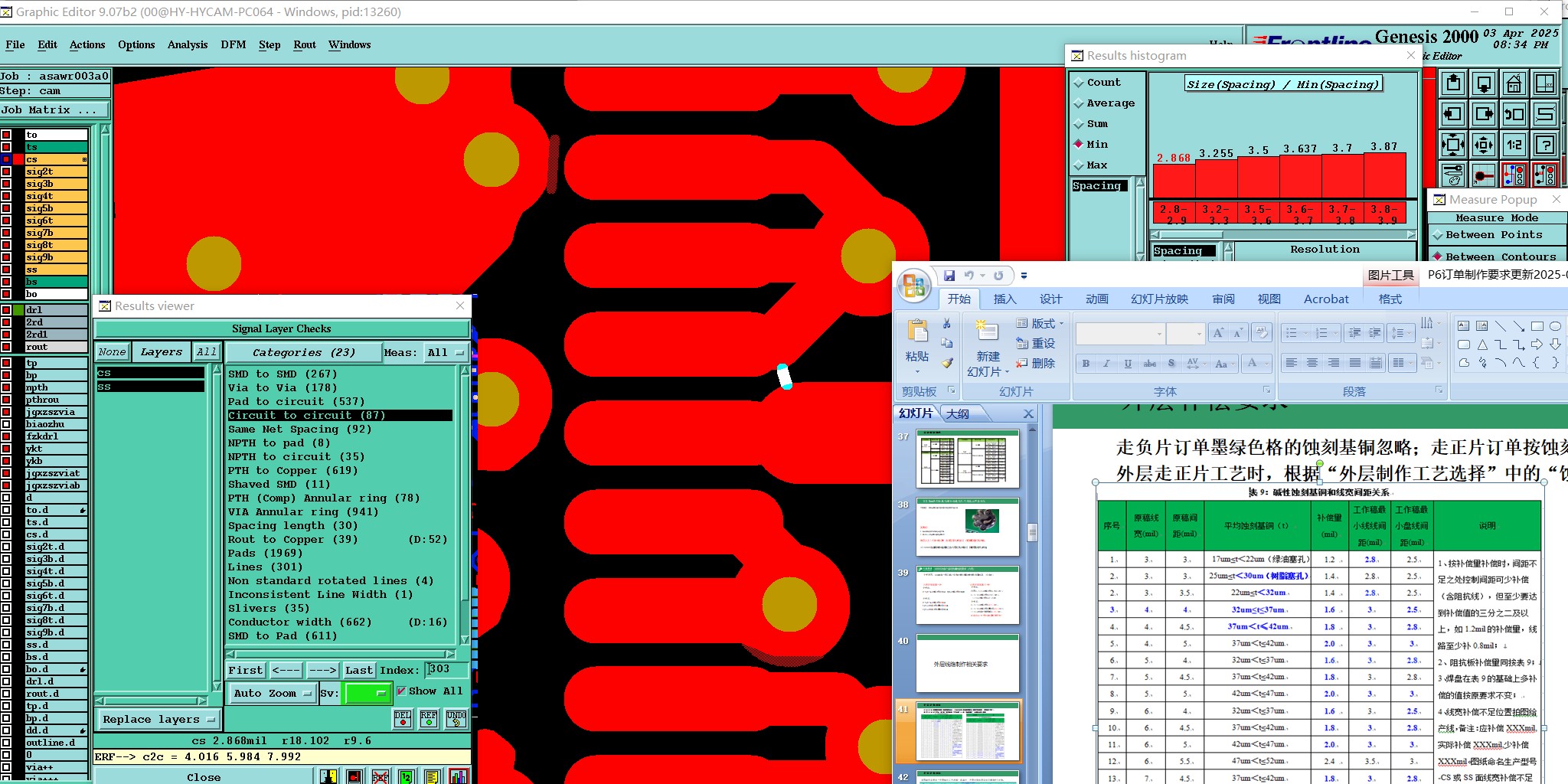The width and height of the screenshot is (1568, 784).
Task: Open the Rout menu
Action: [x=305, y=44]
